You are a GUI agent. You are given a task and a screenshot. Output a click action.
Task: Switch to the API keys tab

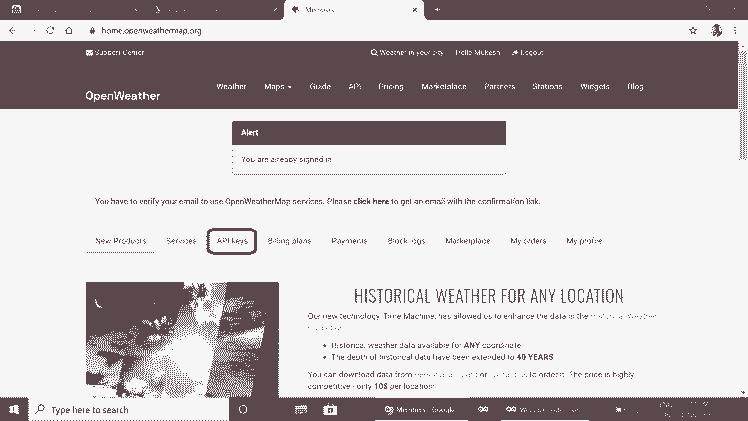click(232, 241)
